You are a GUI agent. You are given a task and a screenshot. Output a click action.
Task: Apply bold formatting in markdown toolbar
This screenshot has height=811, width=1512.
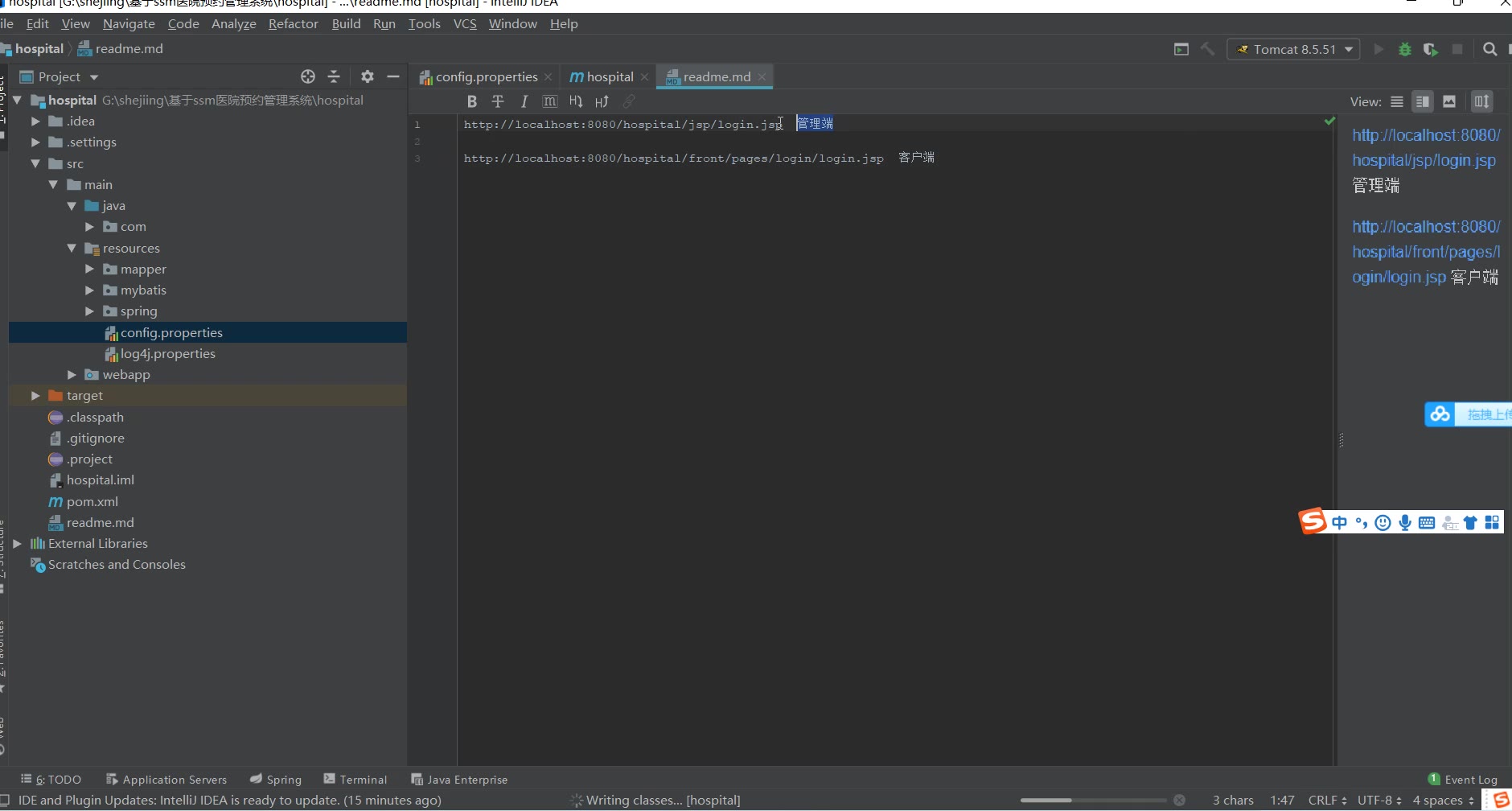pyautogui.click(x=472, y=101)
